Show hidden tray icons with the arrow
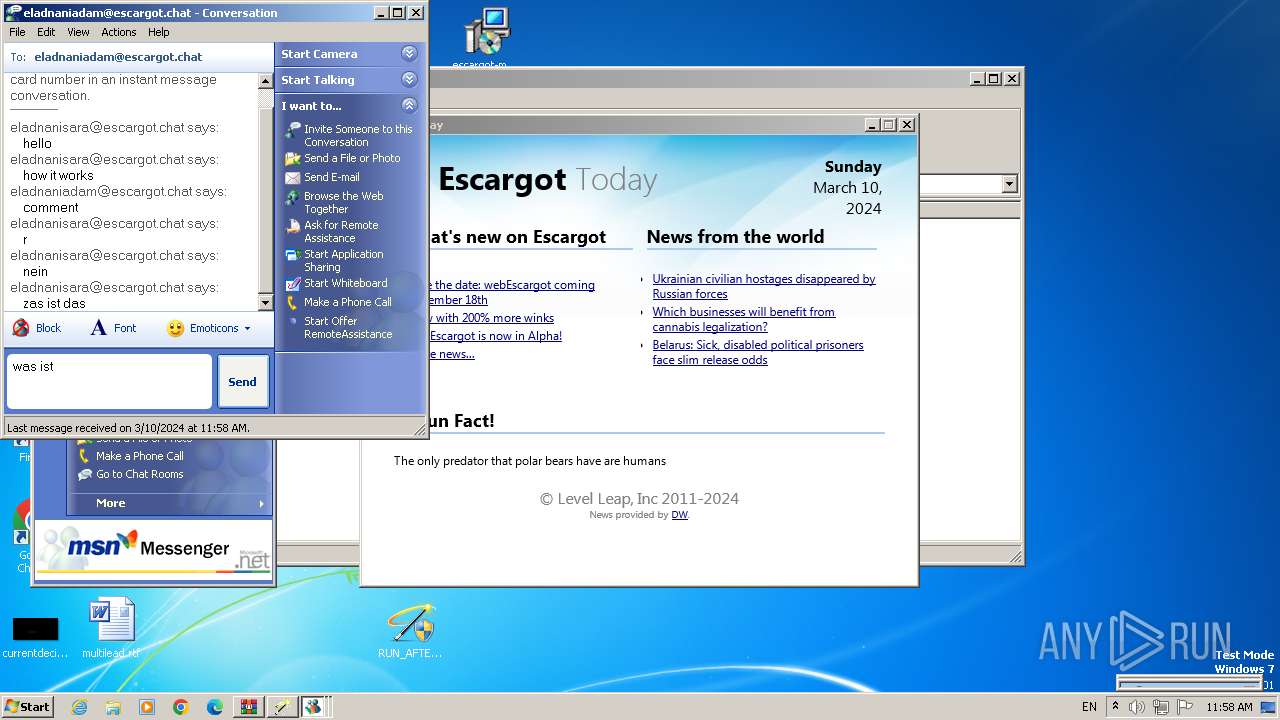 pyautogui.click(x=1115, y=707)
